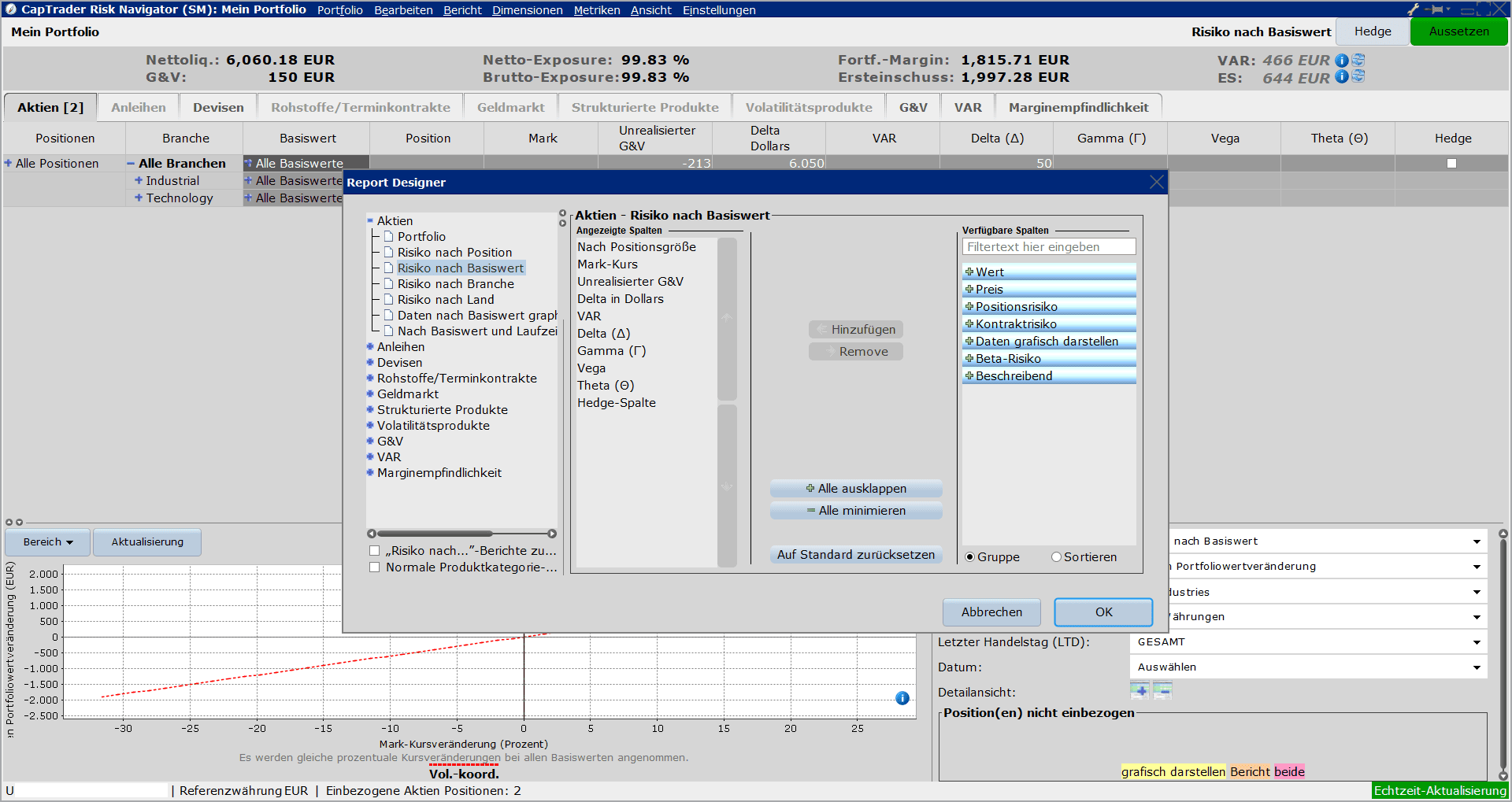Click the Detailansicht minus icon

[1162, 691]
